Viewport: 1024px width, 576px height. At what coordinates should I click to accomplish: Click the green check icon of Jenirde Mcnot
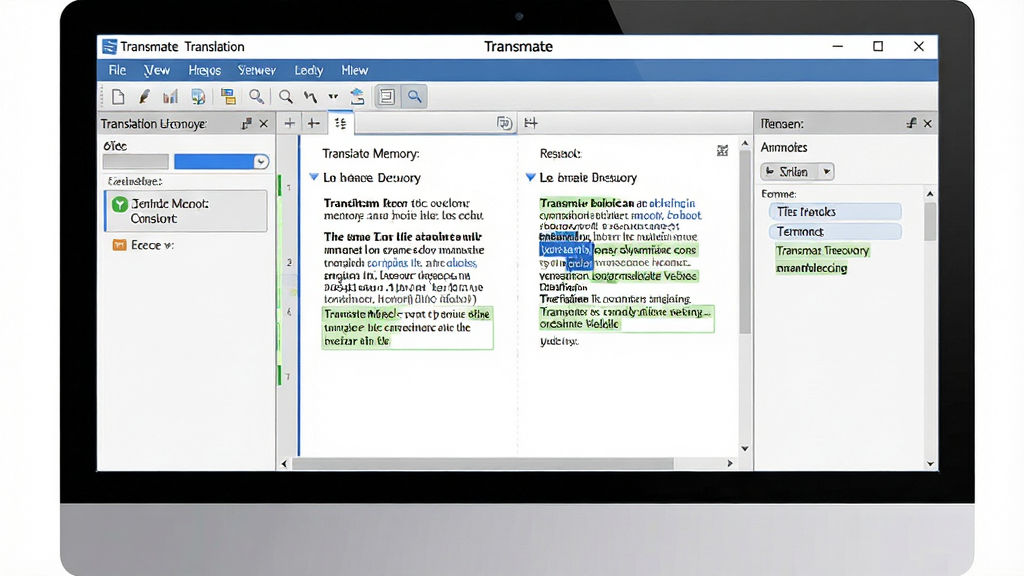pos(120,204)
